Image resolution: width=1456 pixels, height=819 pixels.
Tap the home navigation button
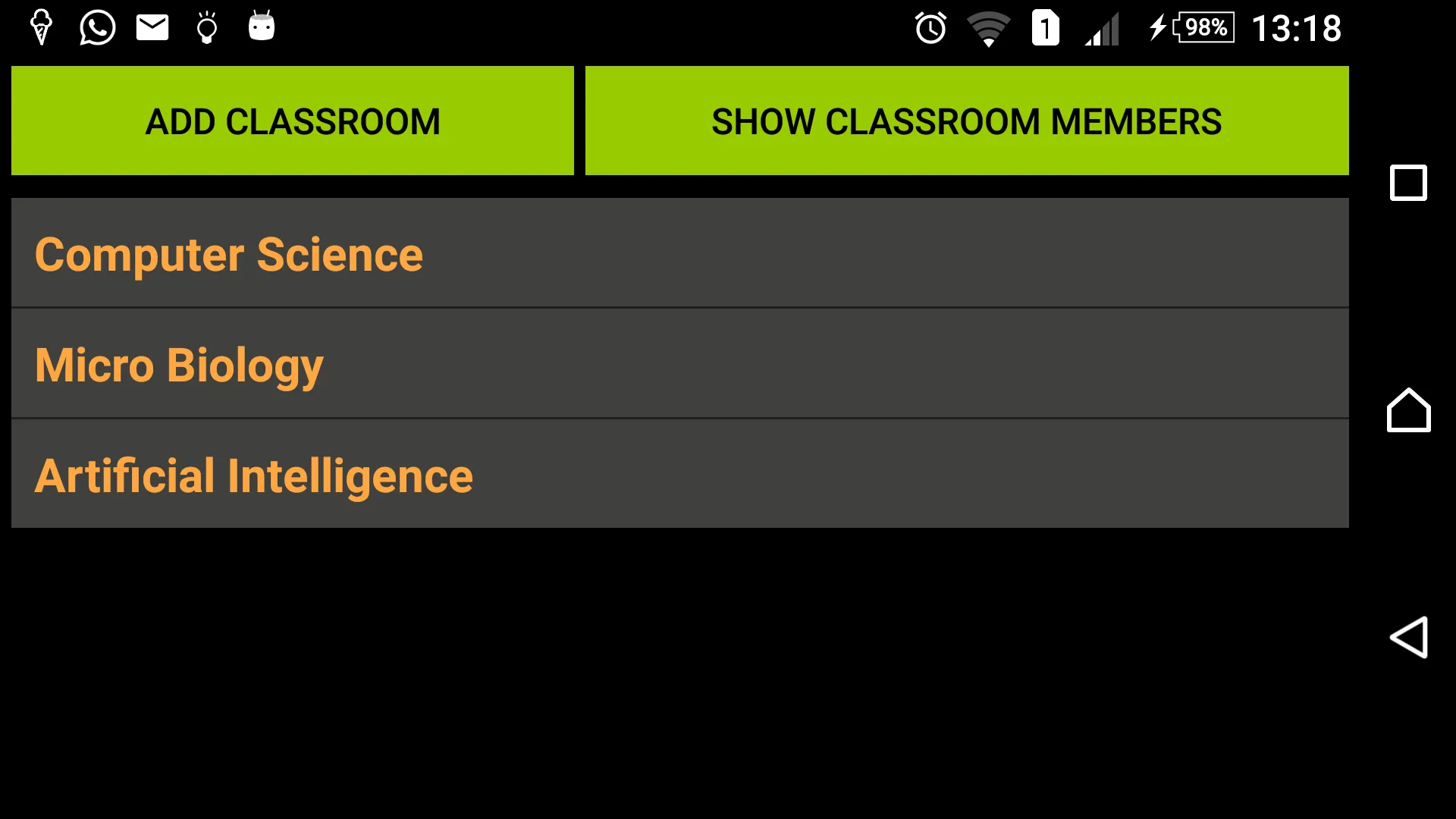[x=1408, y=412]
